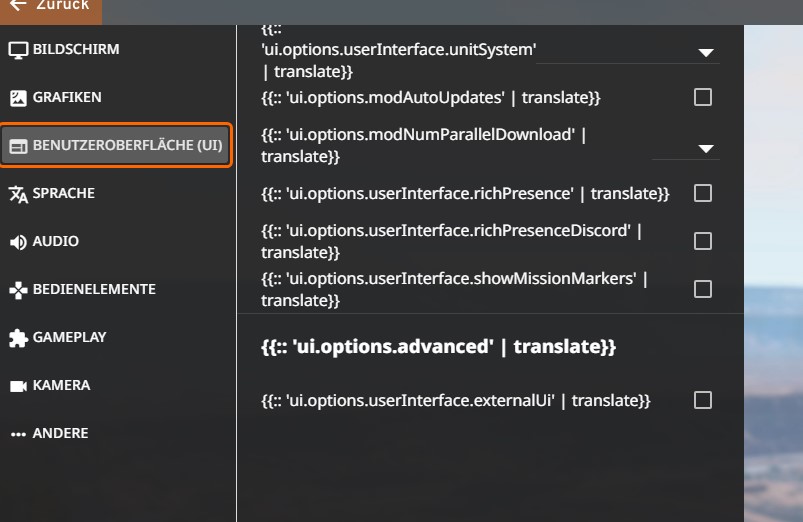Enable the showMissionMarkers checkbox
Image resolution: width=803 pixels, height=522 pixels.
(x=703, y=289)
